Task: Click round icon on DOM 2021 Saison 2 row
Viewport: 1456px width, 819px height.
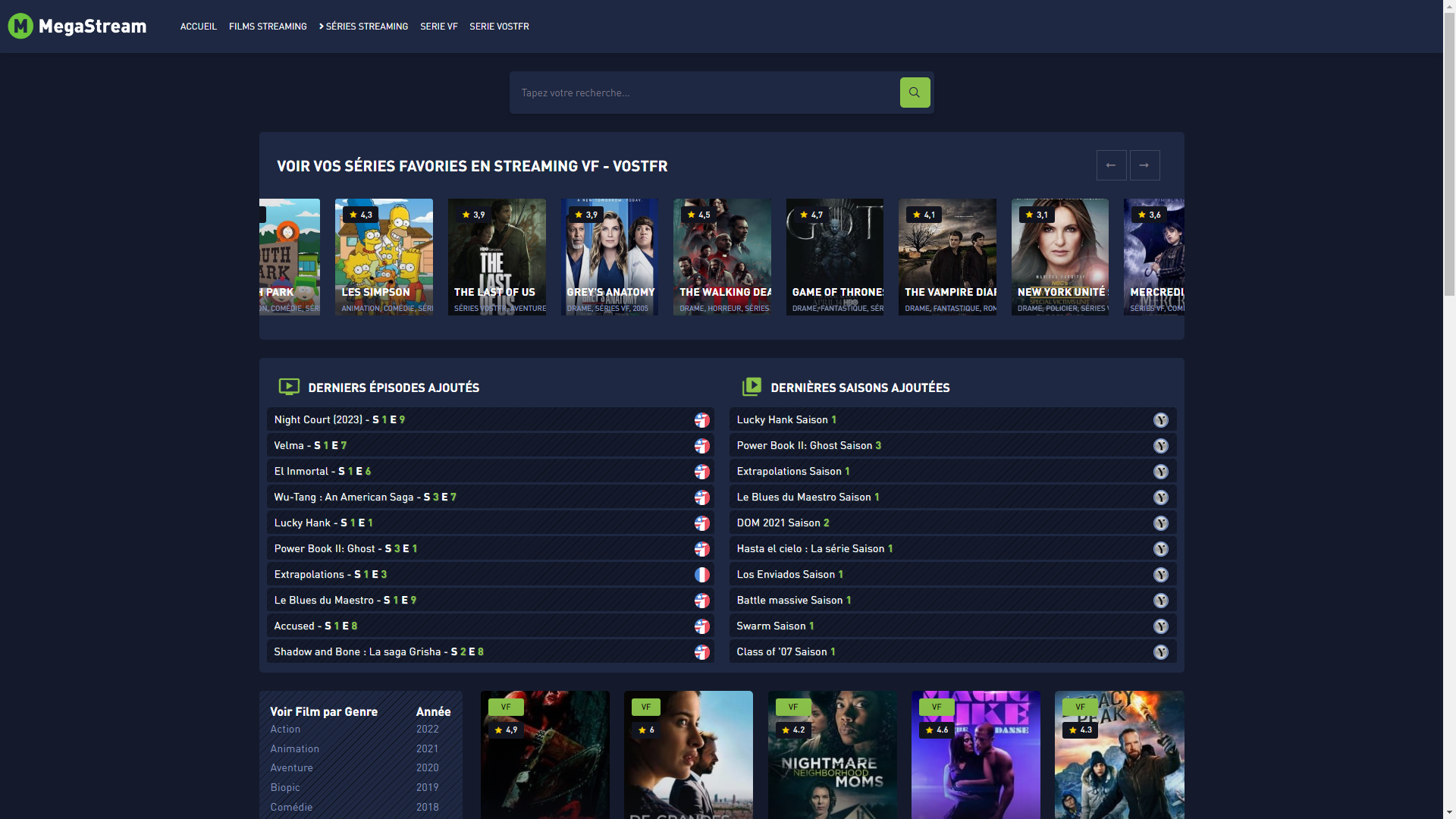Action: coord(1161,523)
